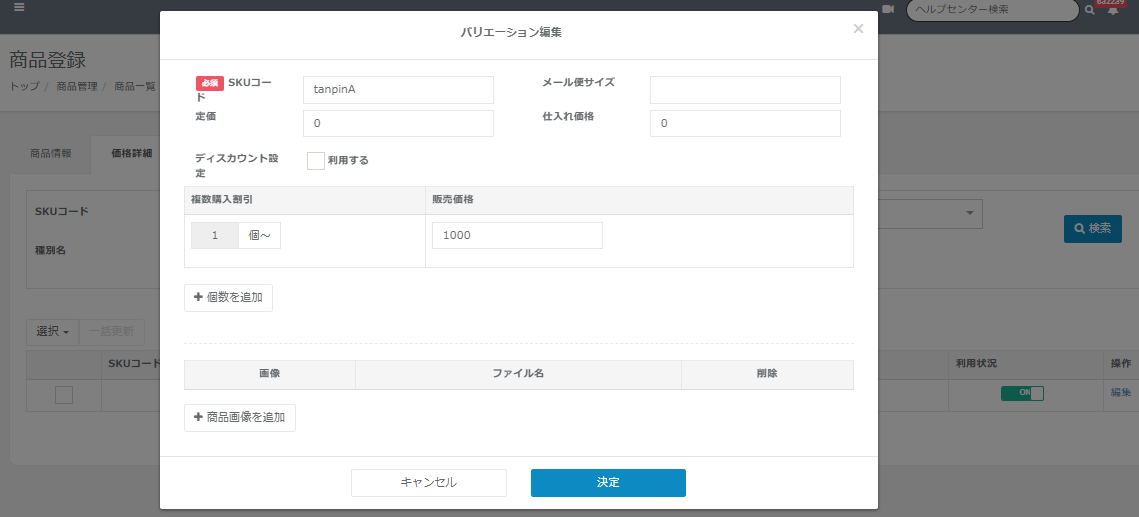The image size is (1139, 517).
Task: Enable the 利用する discount checkbox
Action: coord(316,161)
